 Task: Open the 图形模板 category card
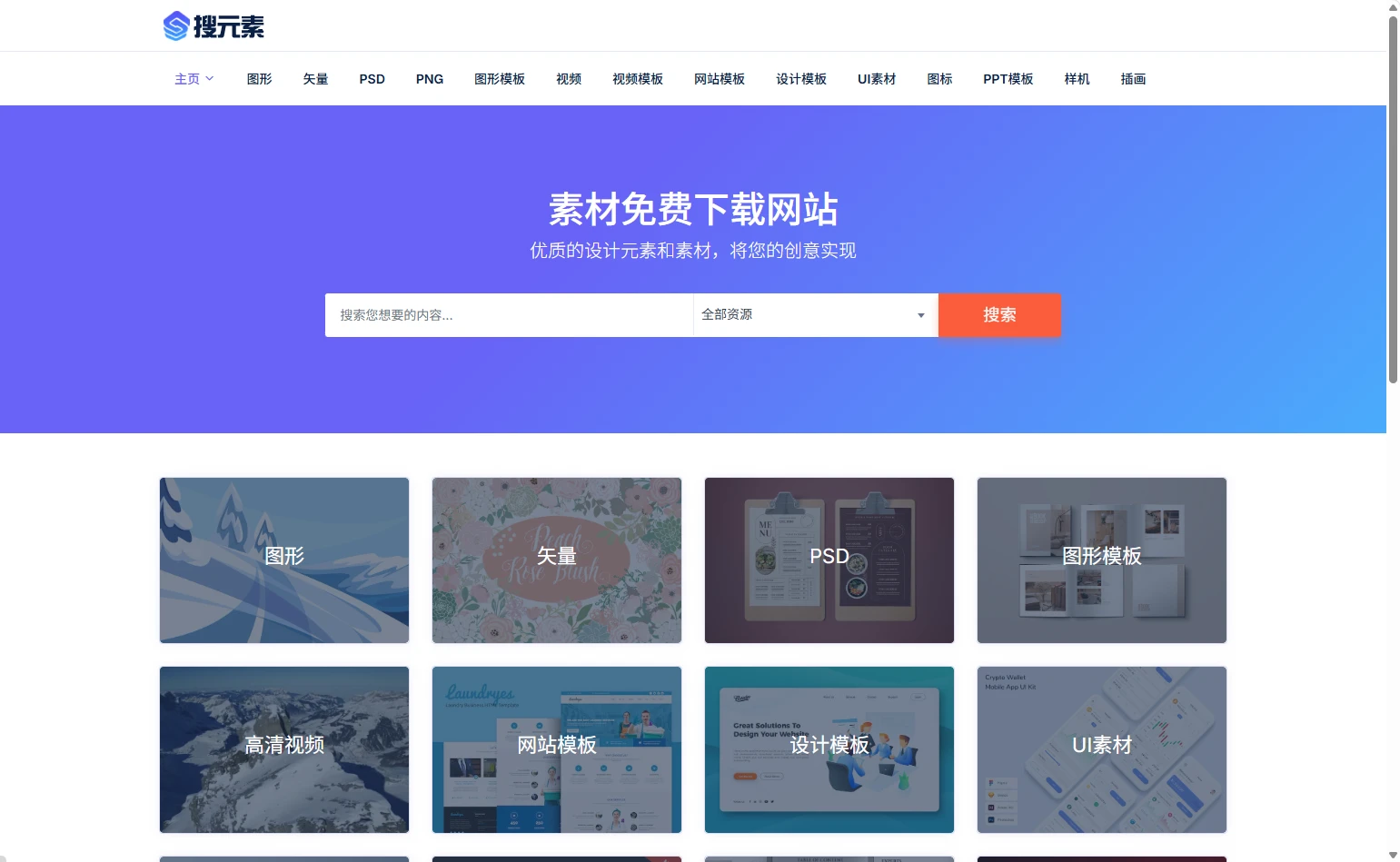1102,560
